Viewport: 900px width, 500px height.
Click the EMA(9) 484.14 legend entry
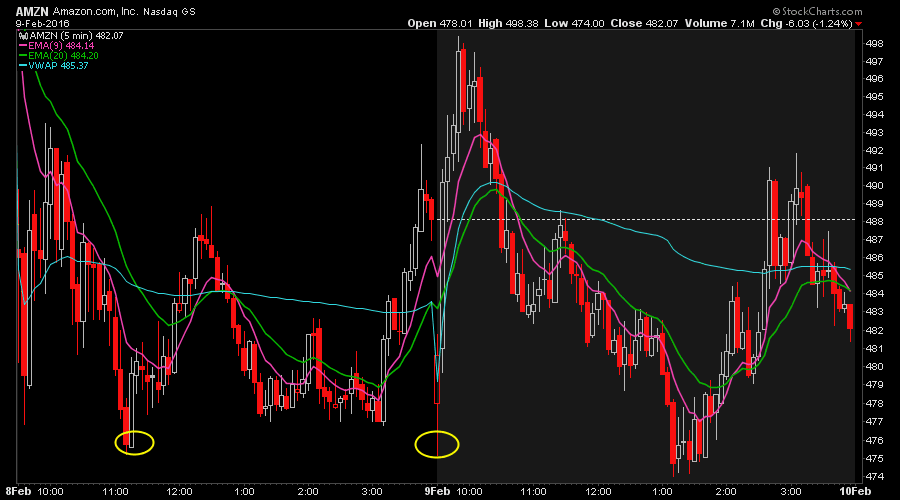point(61,45)
